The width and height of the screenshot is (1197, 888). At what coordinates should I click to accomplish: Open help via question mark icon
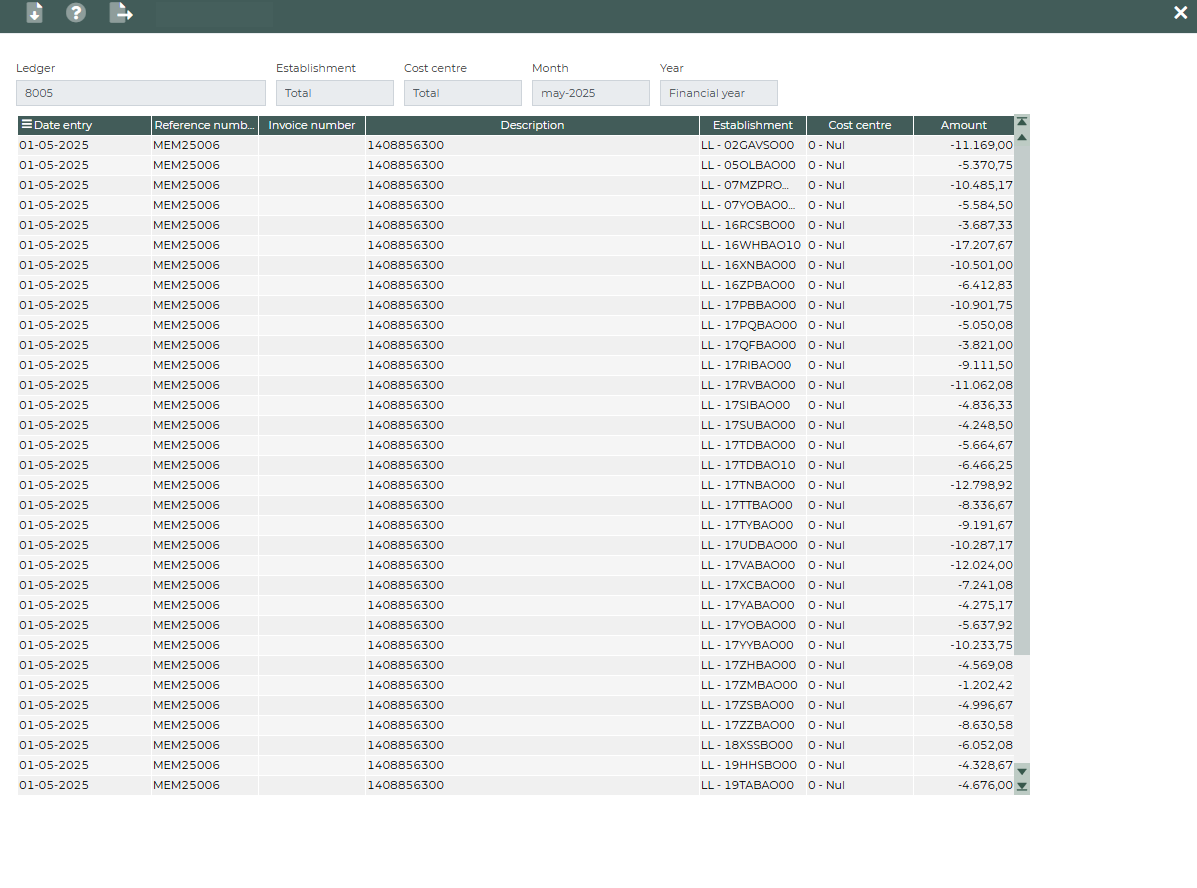click(76, 13)
